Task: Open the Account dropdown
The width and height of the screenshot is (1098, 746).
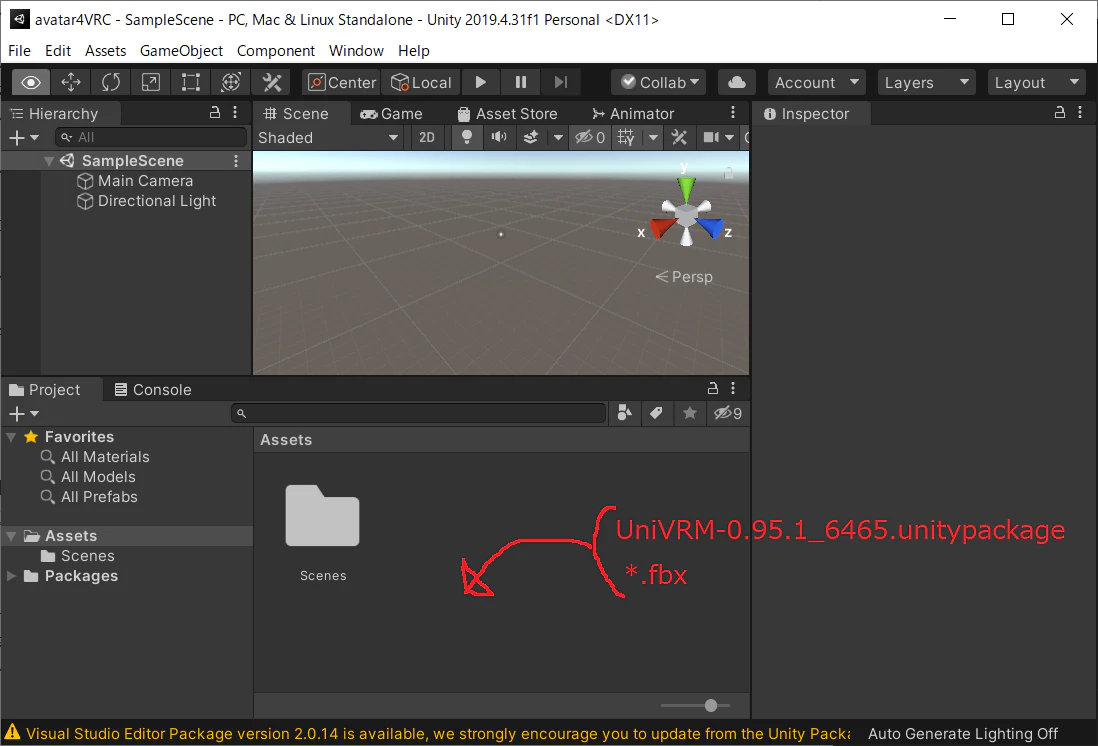Action: pos(816,83)
